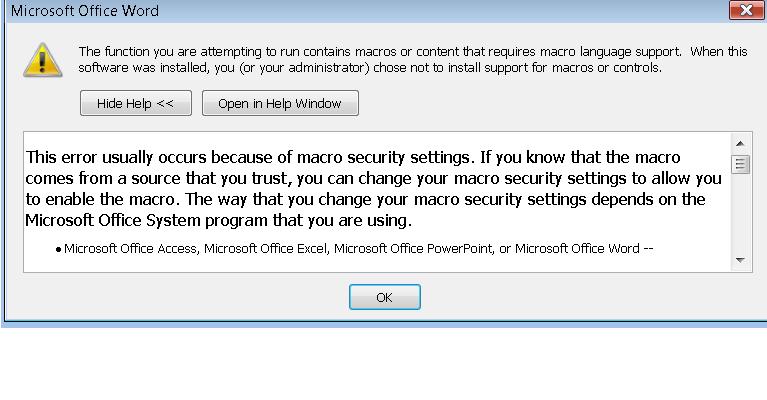Collapse help with Hide Help << button
Image resolution: width=767 pixels, height=400 pixels.
(135, 103)
